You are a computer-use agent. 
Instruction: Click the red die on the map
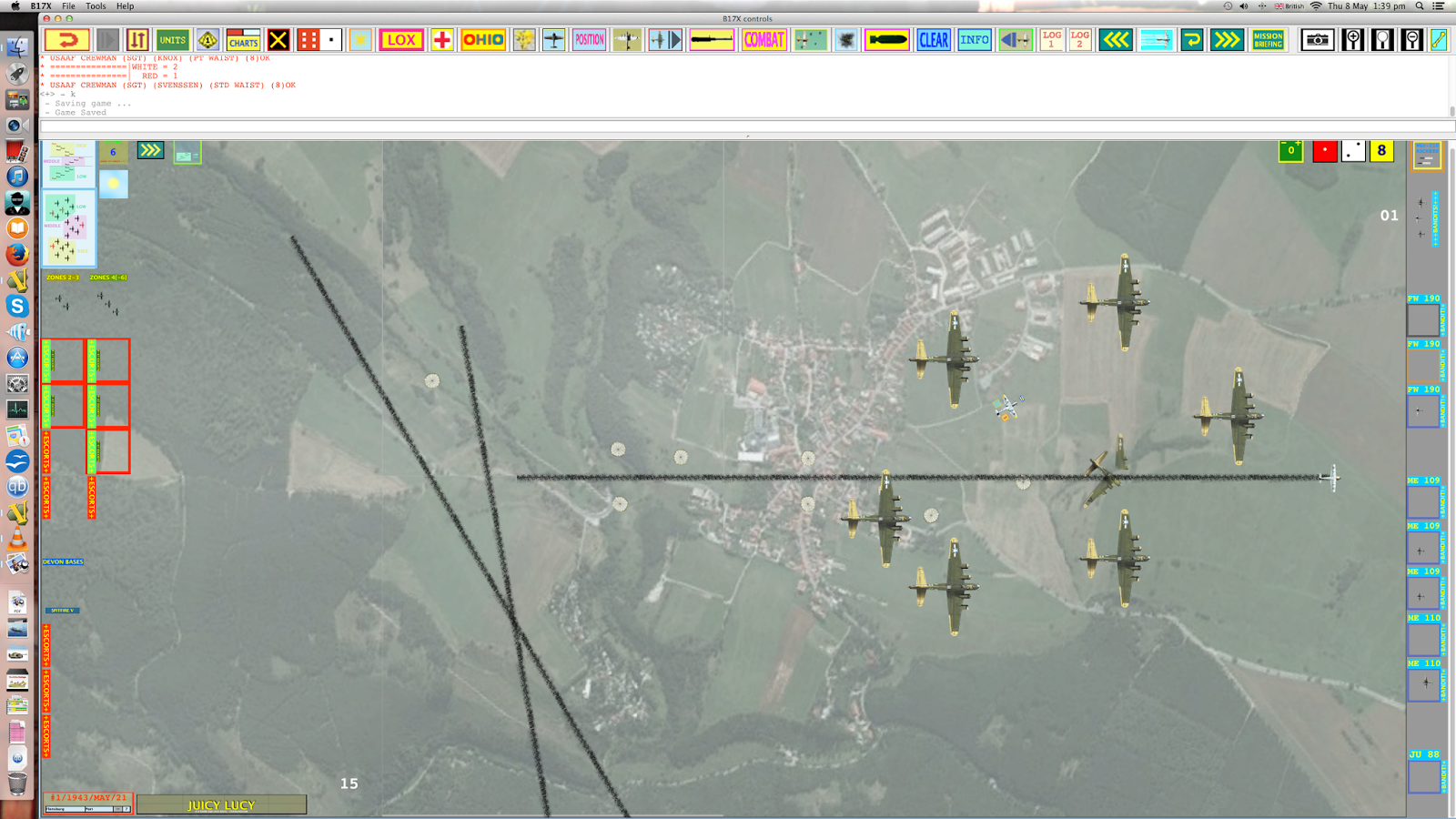pos(1325,151)
